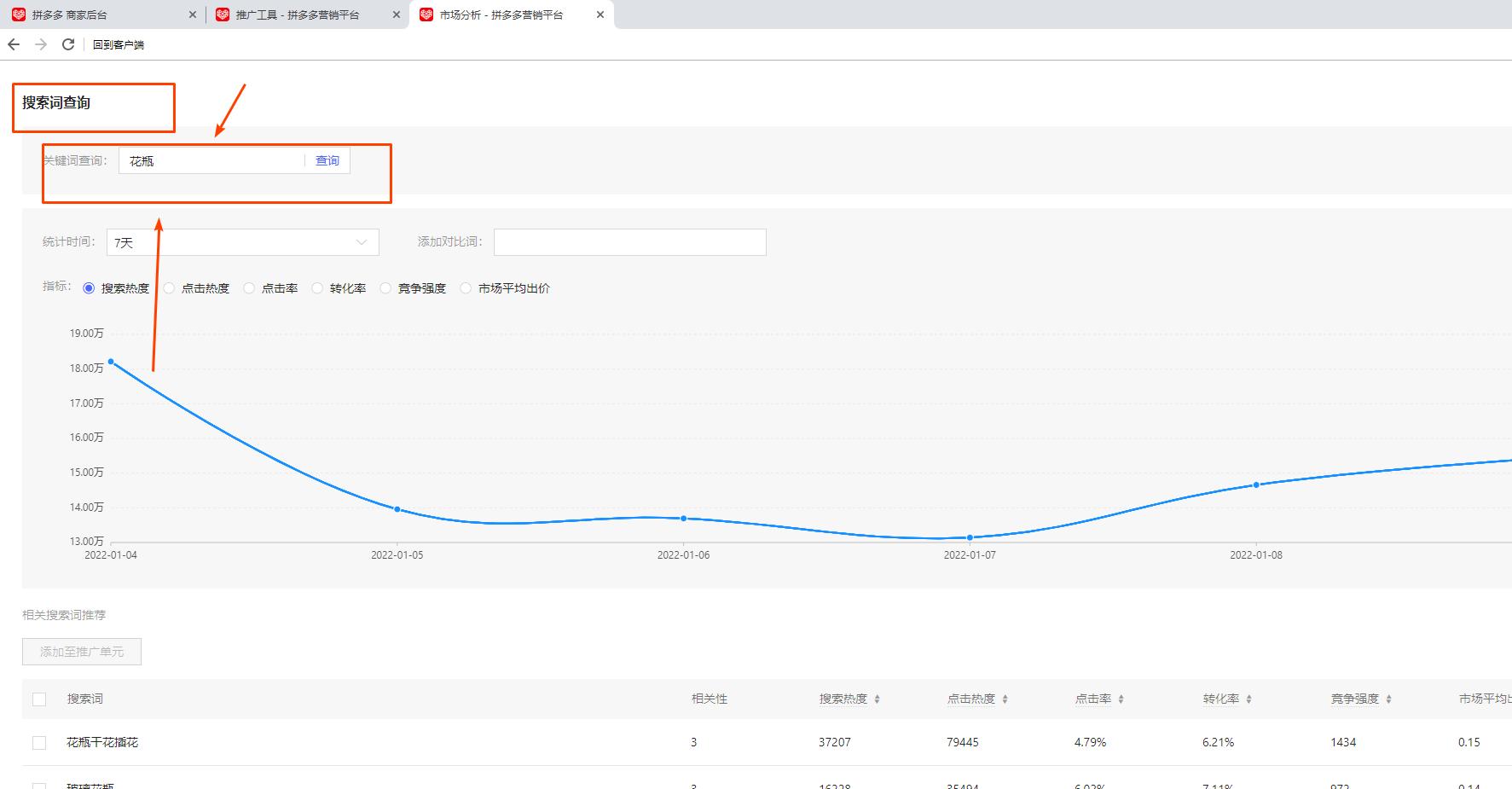Viewport: 1512px width, 789px height.
Task: Click the 查询 button
Action: [327, 160]
